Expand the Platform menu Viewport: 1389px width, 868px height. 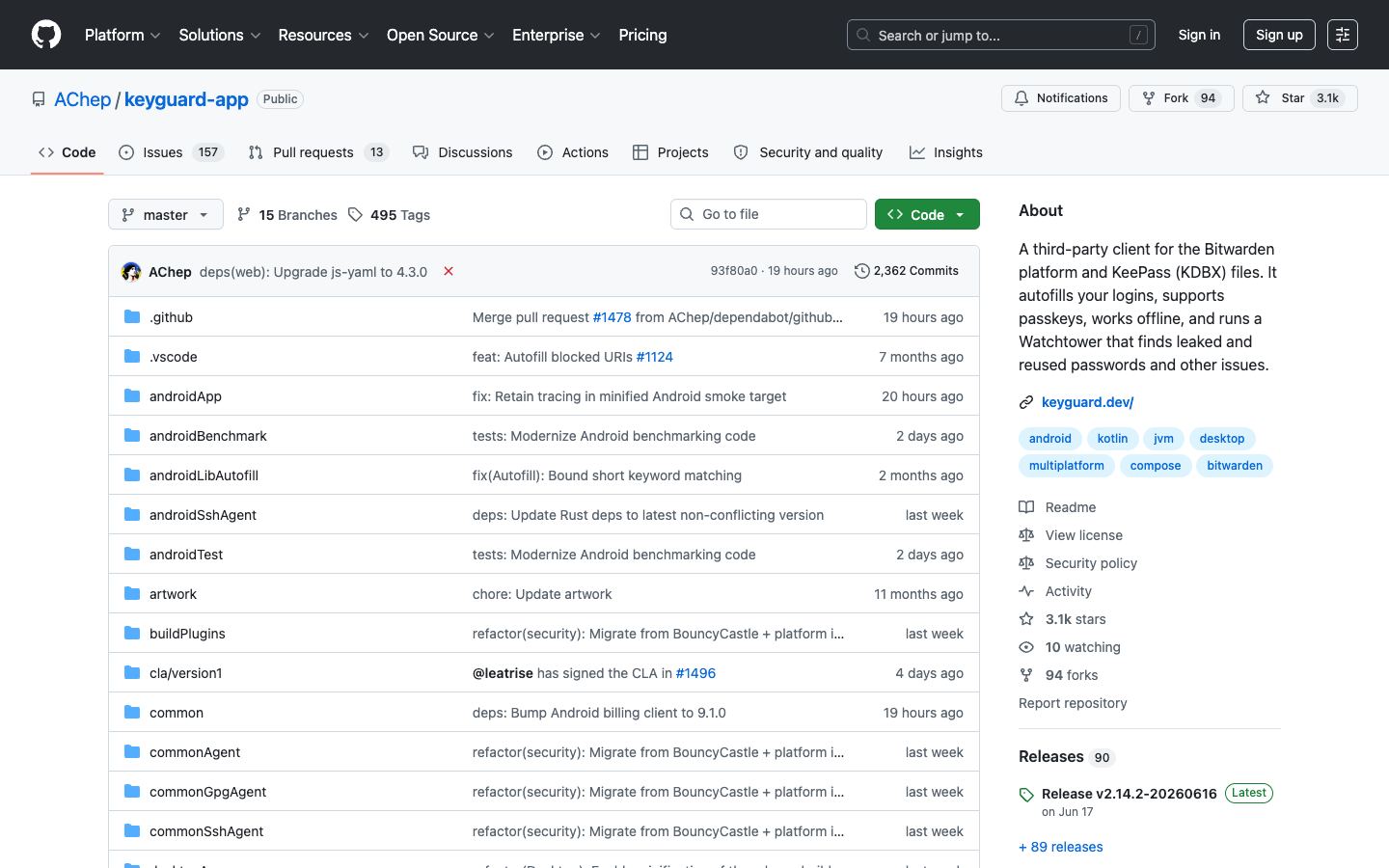pyautogui.click(x=123, y=35)
